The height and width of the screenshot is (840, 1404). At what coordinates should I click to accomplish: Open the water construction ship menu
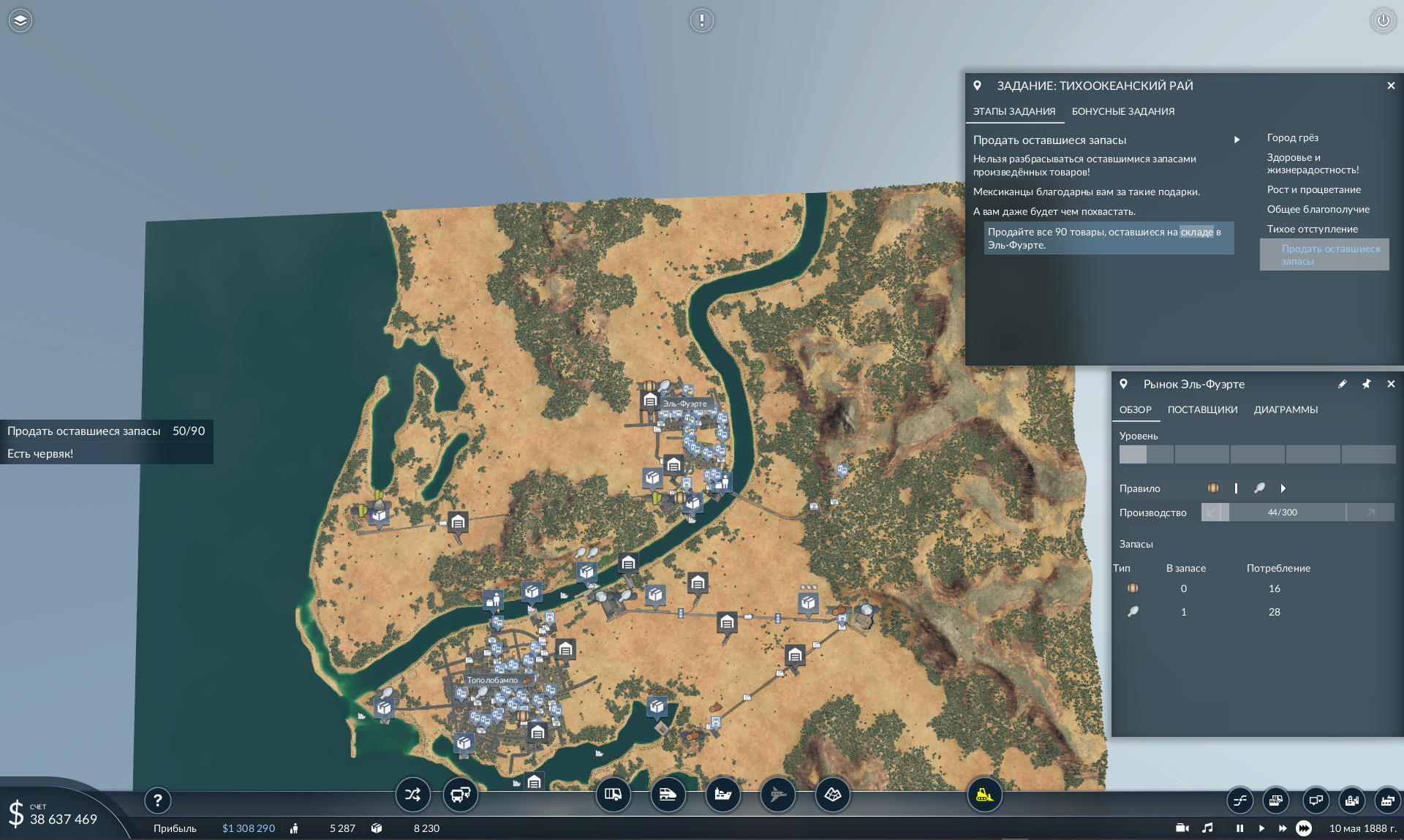click(x=723, y=795)
